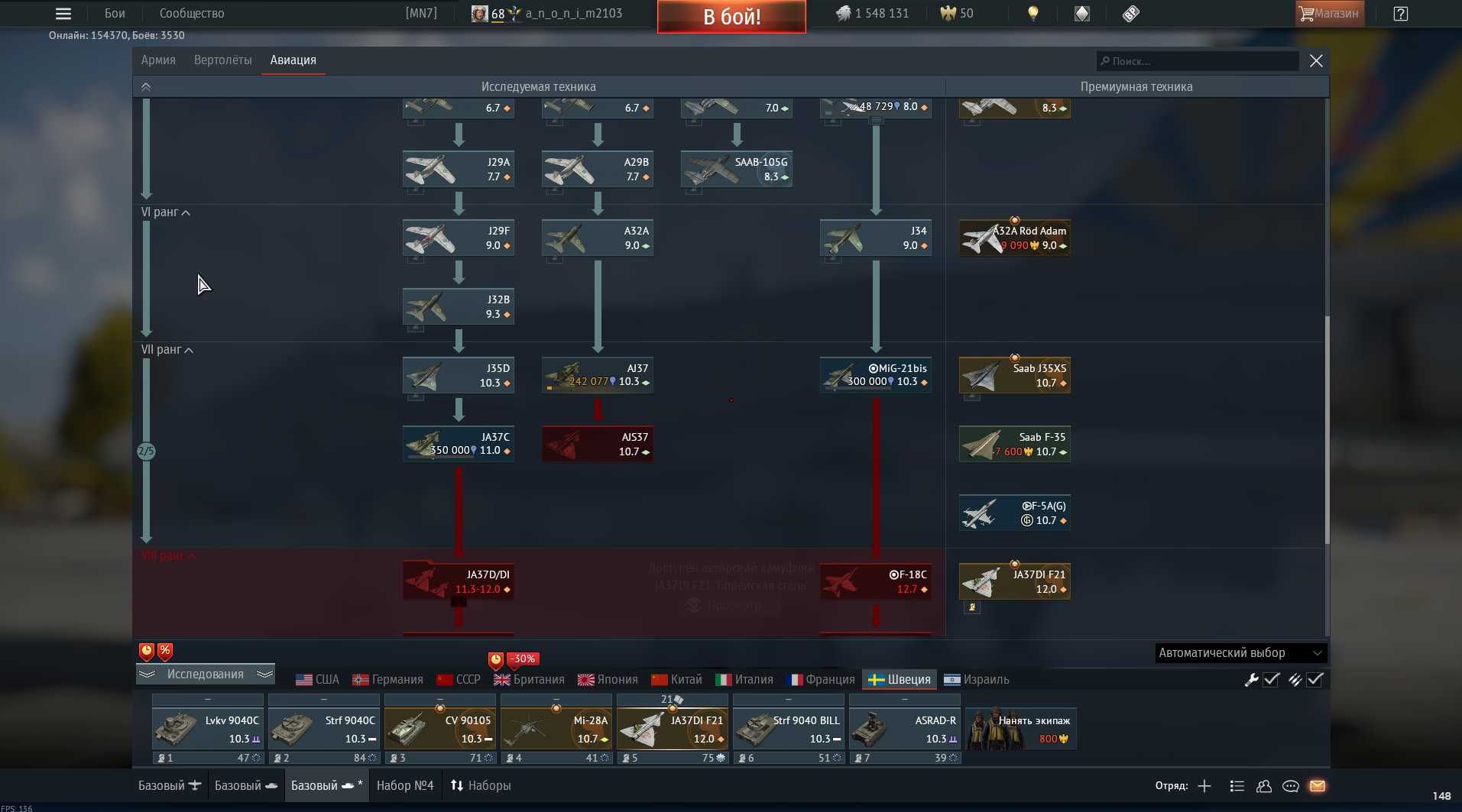The image size is (1462, 812).
Task: Open the light bulb hints icon
Action: point(1033,13)
